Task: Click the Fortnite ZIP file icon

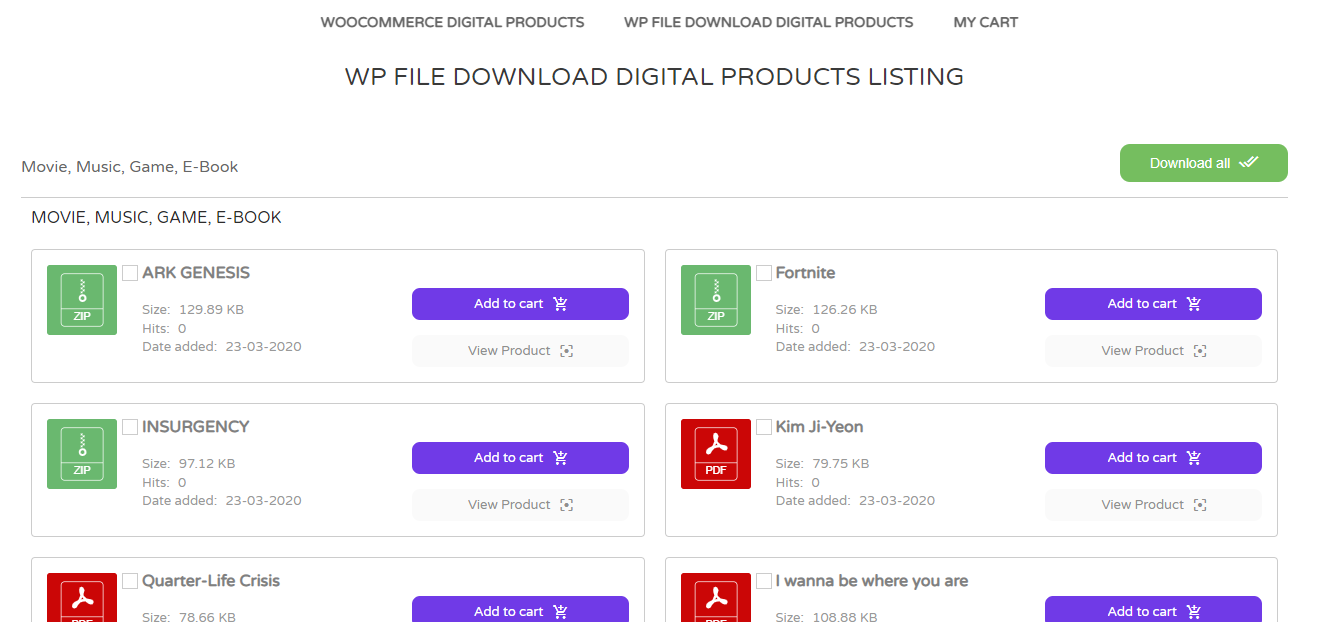Action: (715, 300)
